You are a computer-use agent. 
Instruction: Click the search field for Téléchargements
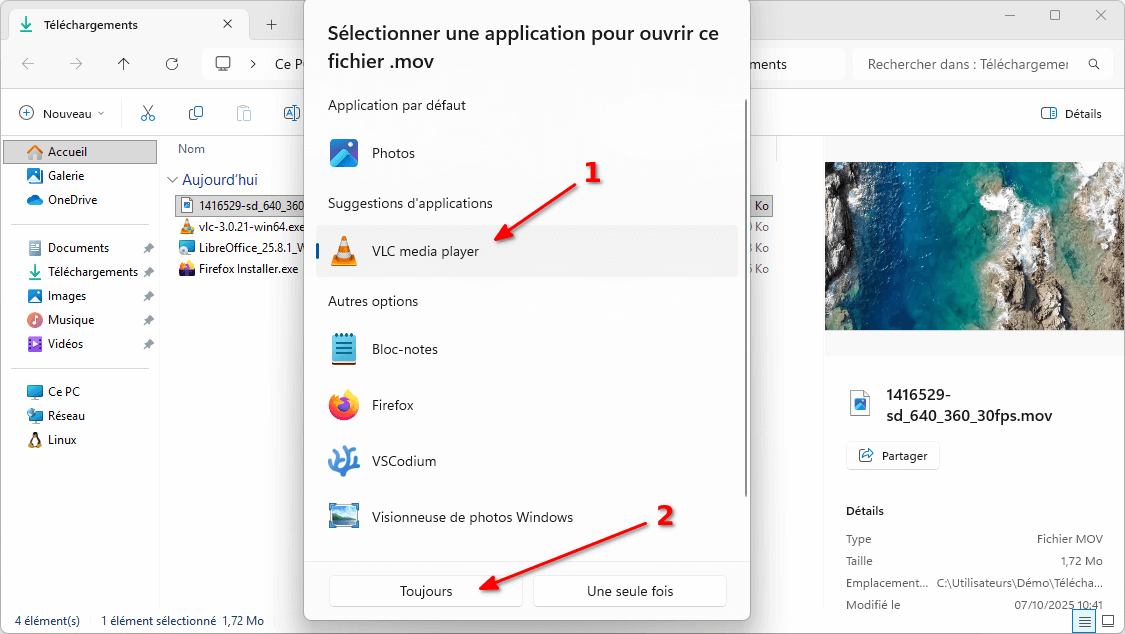point(968,64)
